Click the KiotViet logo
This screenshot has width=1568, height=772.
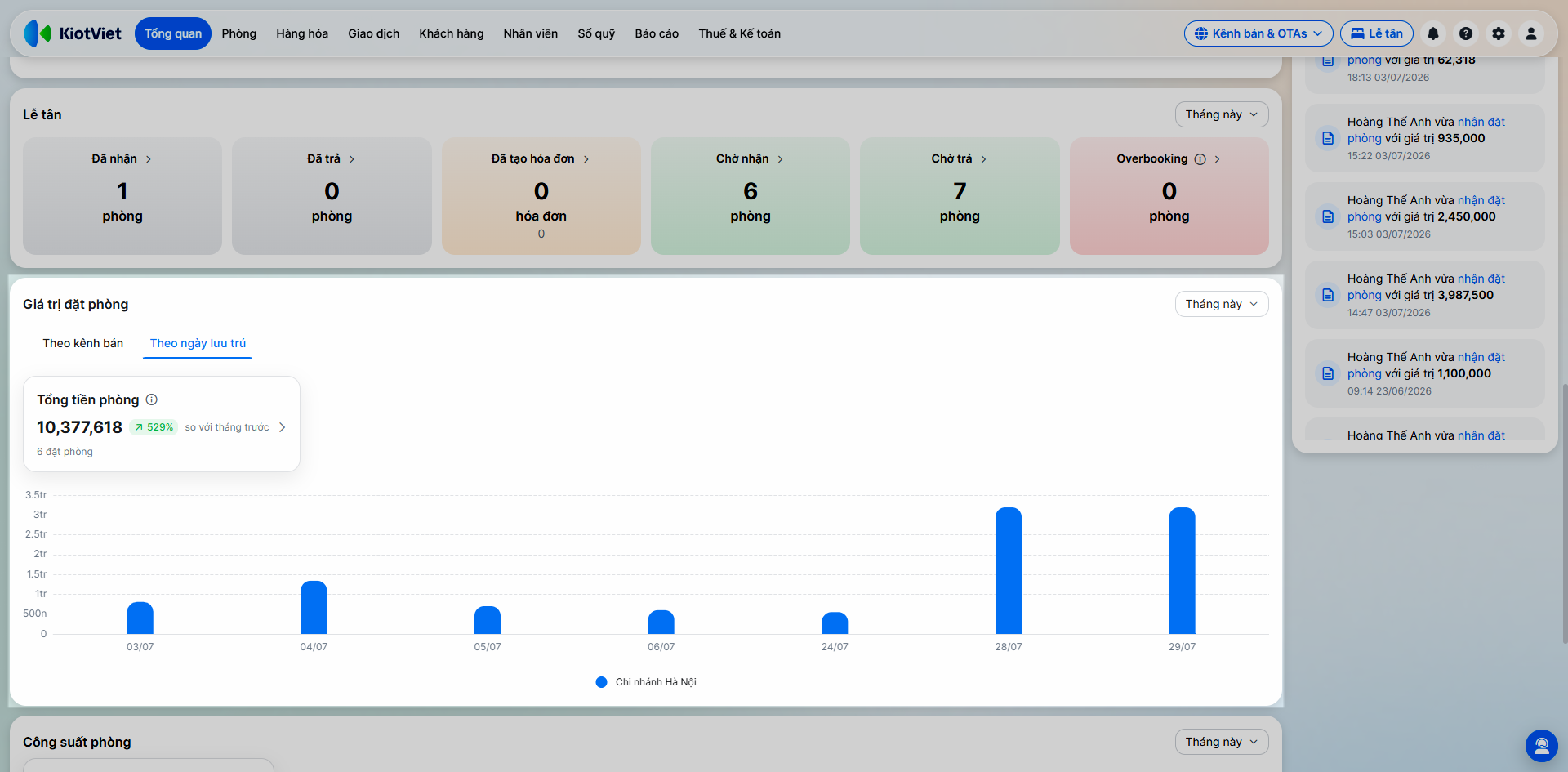point(73,33)
